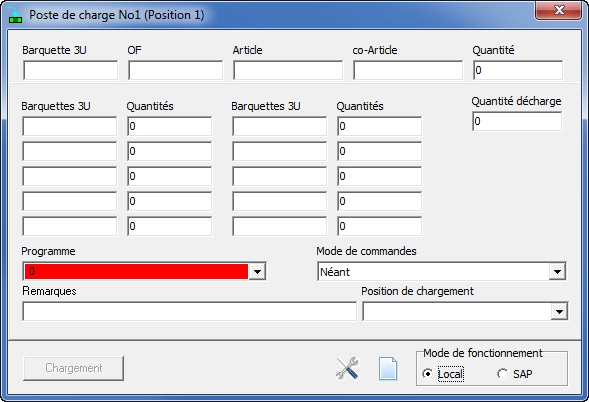Focus the co-Article text field
Screen dimensions: 589x402
click(x=408, y=70)
